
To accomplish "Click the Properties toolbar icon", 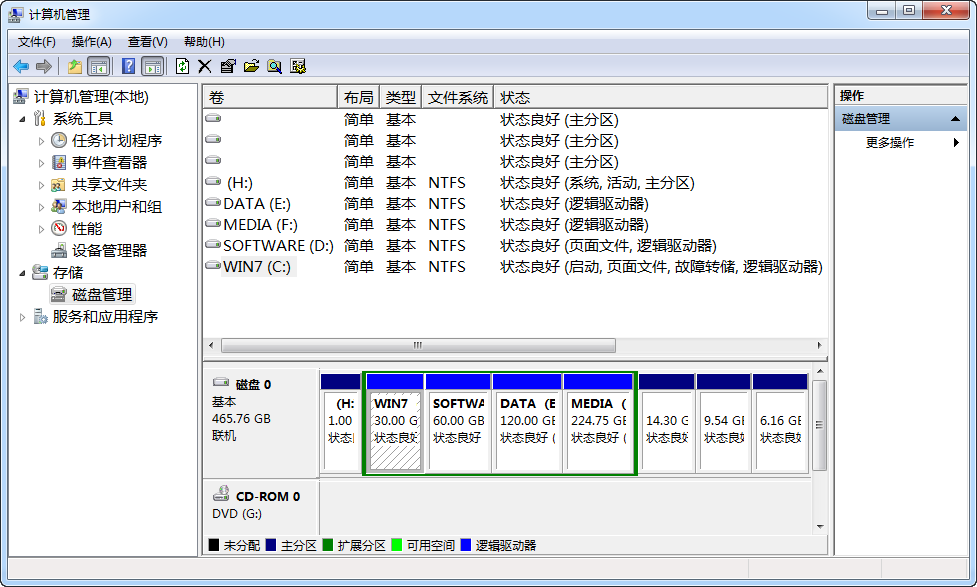I will [228, 66].
